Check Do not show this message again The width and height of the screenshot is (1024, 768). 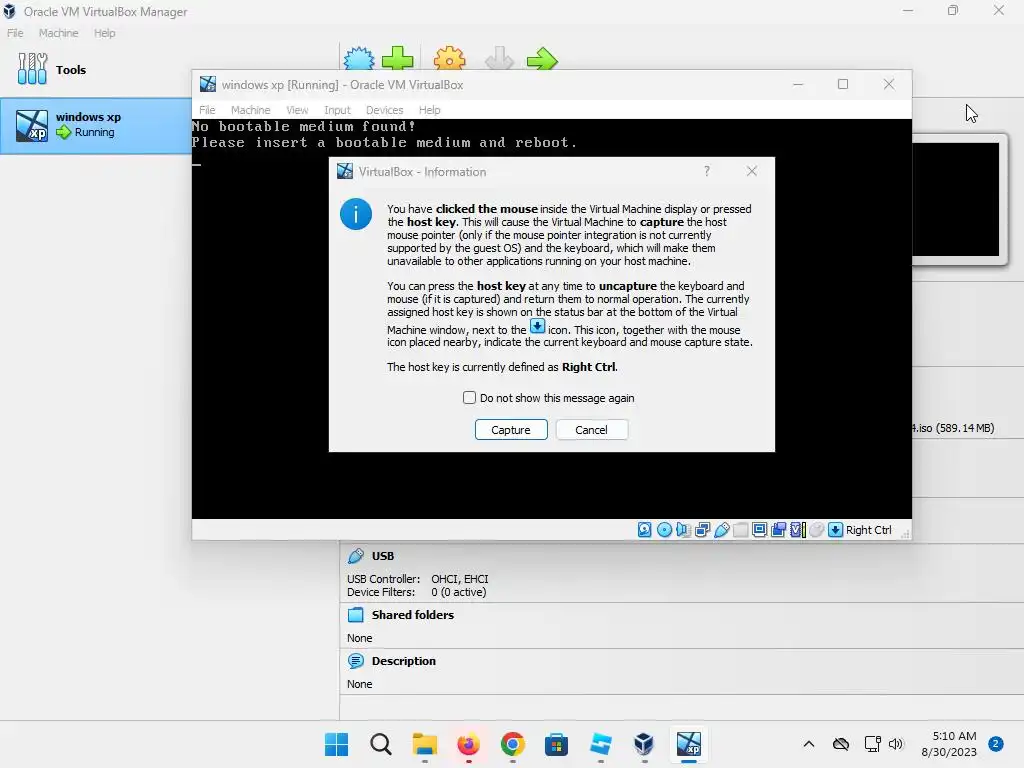point(469,398)
